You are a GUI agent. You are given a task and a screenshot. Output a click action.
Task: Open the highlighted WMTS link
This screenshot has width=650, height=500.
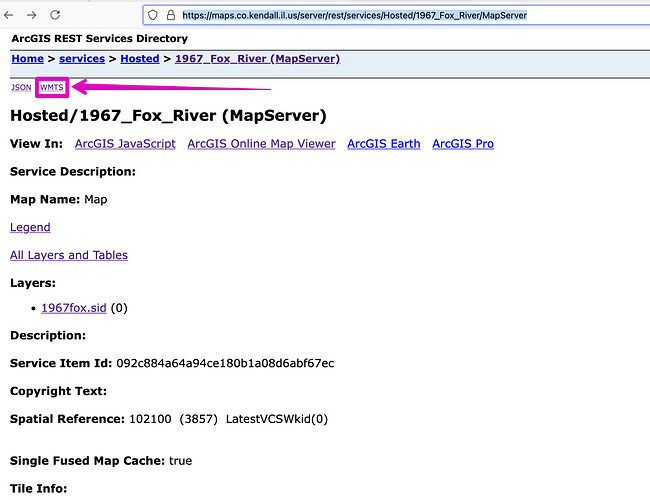(51, 88)
